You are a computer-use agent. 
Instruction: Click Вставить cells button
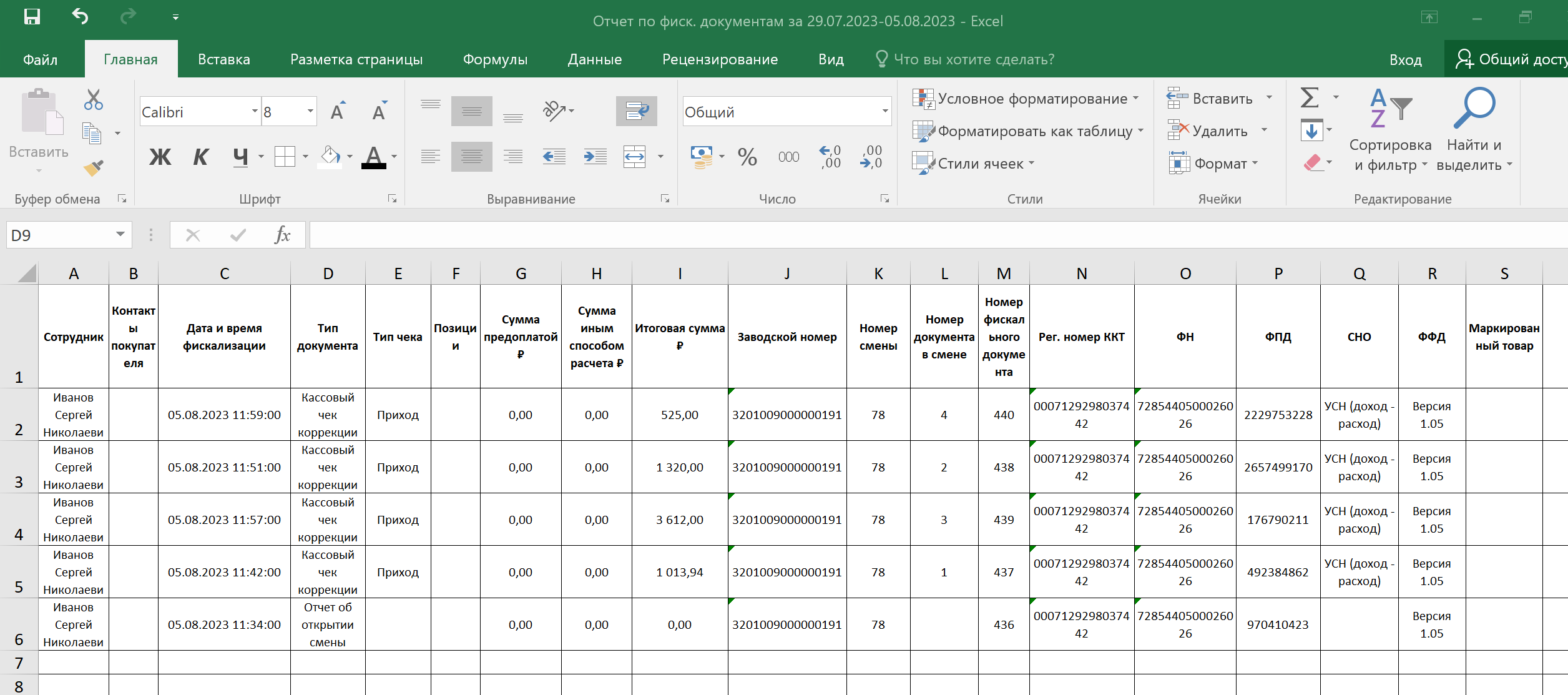pos(1210,98)
